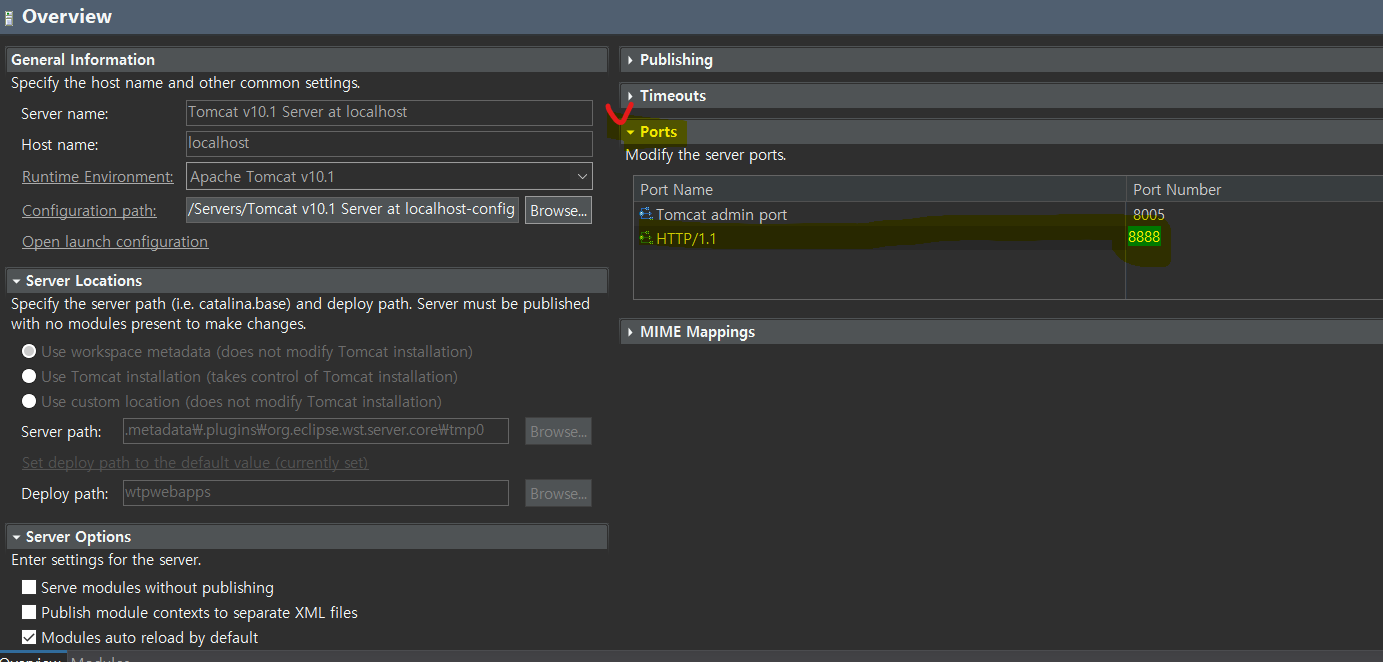Collapse the Server Options section
The image size is (1383, 662).
click(16, 537)
